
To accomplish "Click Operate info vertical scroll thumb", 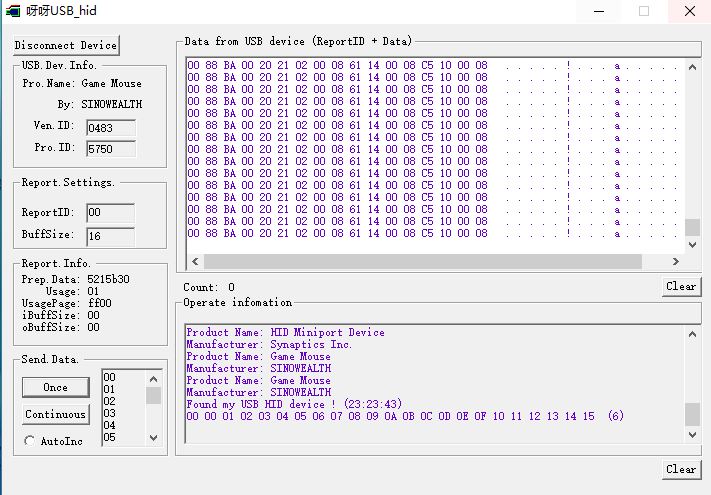I will pos(692,414).
